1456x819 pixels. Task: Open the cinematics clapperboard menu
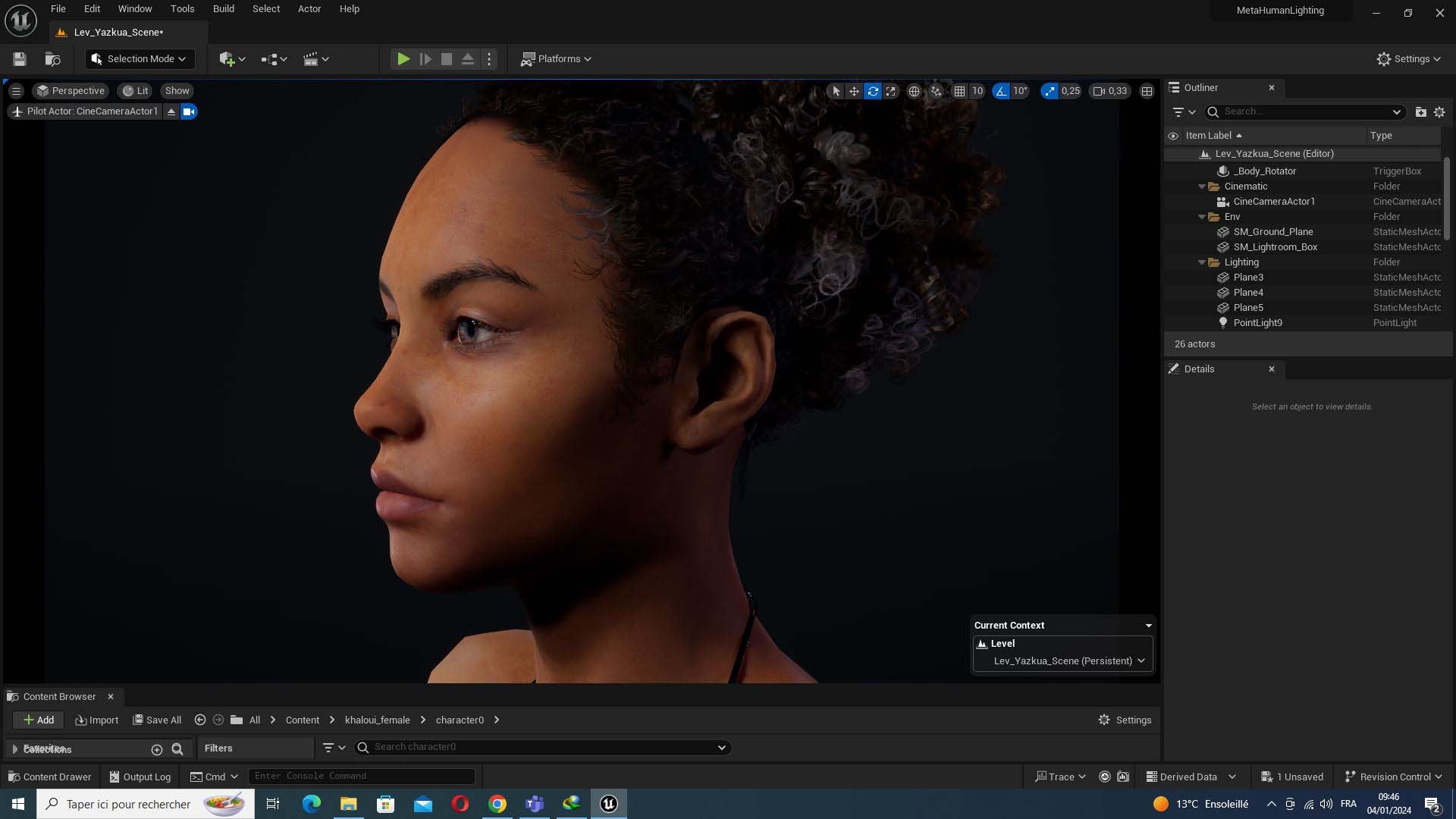tap(315, 59)
